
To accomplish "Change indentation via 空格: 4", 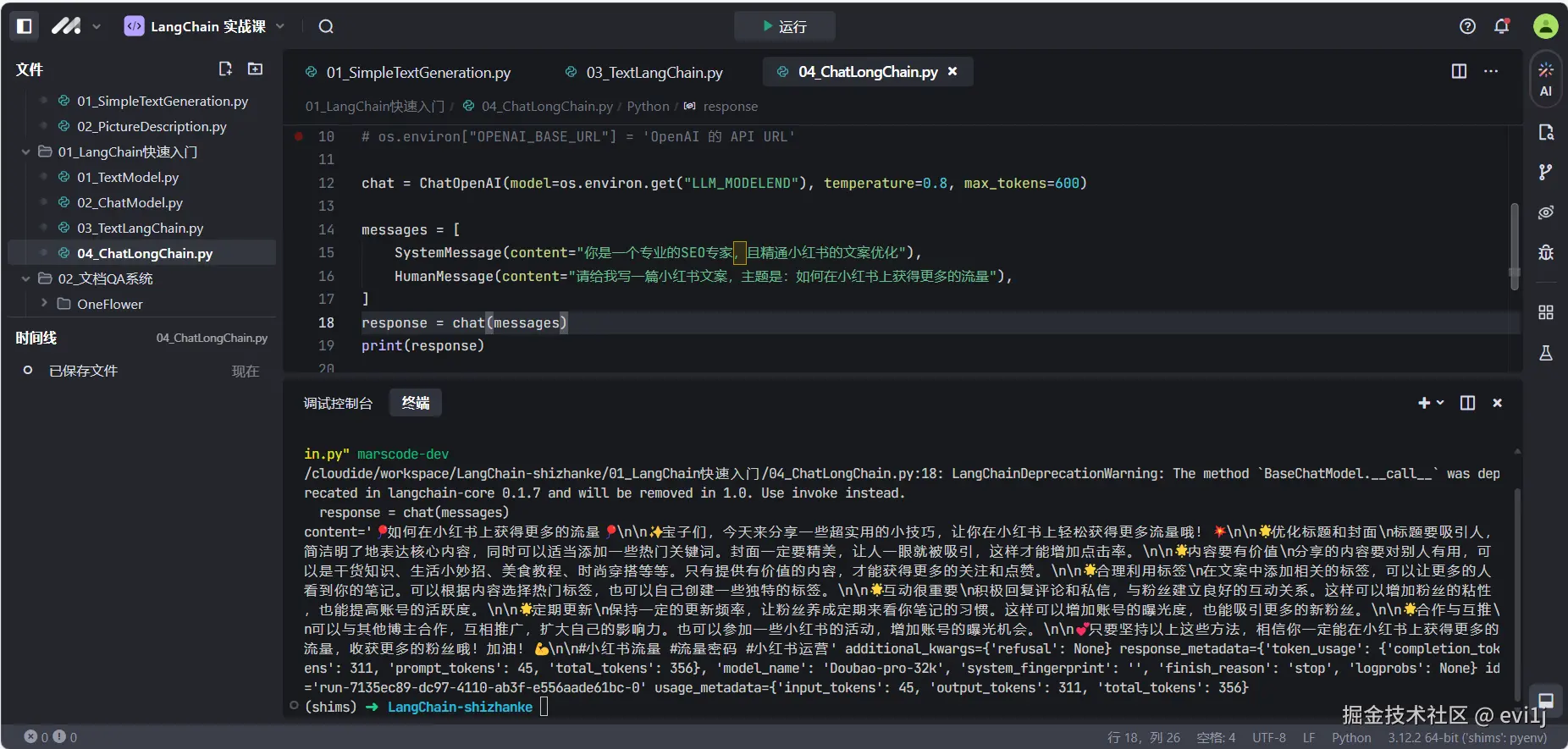I will point(1216,737).
